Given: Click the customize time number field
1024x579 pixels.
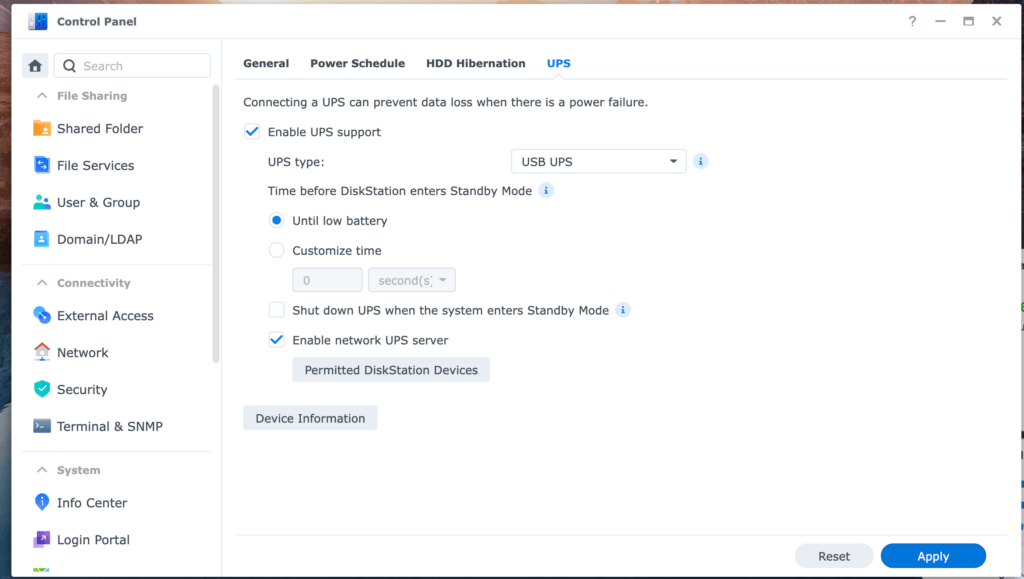Looking at the screenshot, I should [x=327, y=280].
